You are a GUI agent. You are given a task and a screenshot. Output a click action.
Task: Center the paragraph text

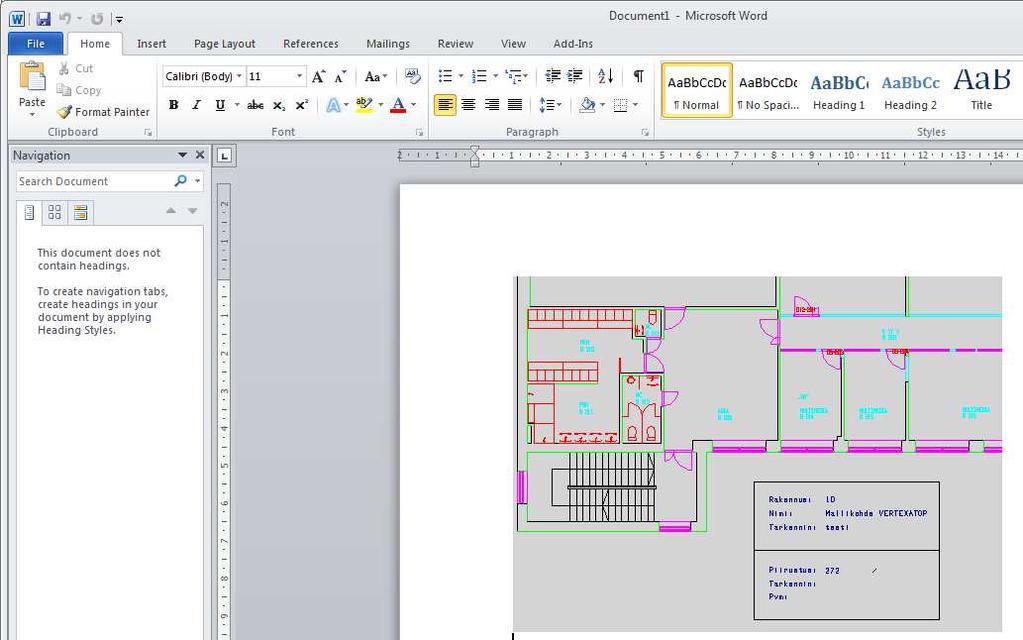pyautogui.click(x=468, y=104)
